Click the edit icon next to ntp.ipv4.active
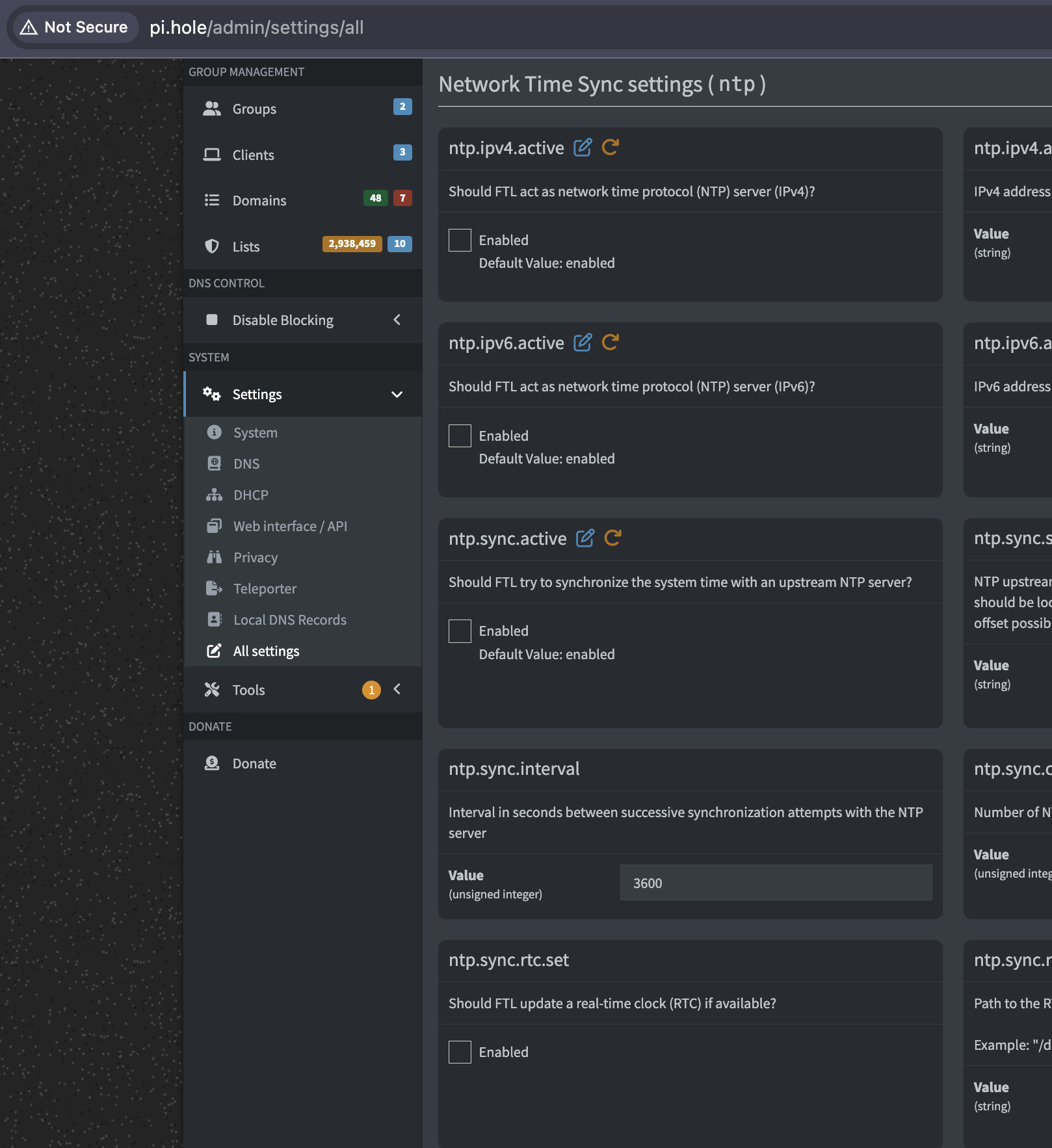 [583, 148]
